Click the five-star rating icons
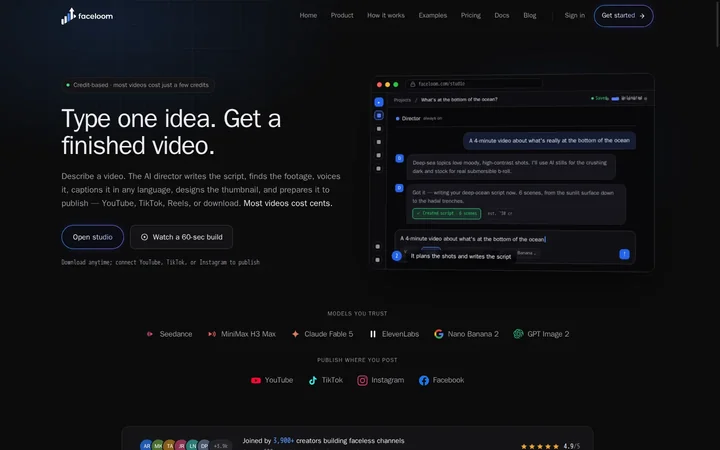This screenshot has width=720, height=450. tap(540, 446)
